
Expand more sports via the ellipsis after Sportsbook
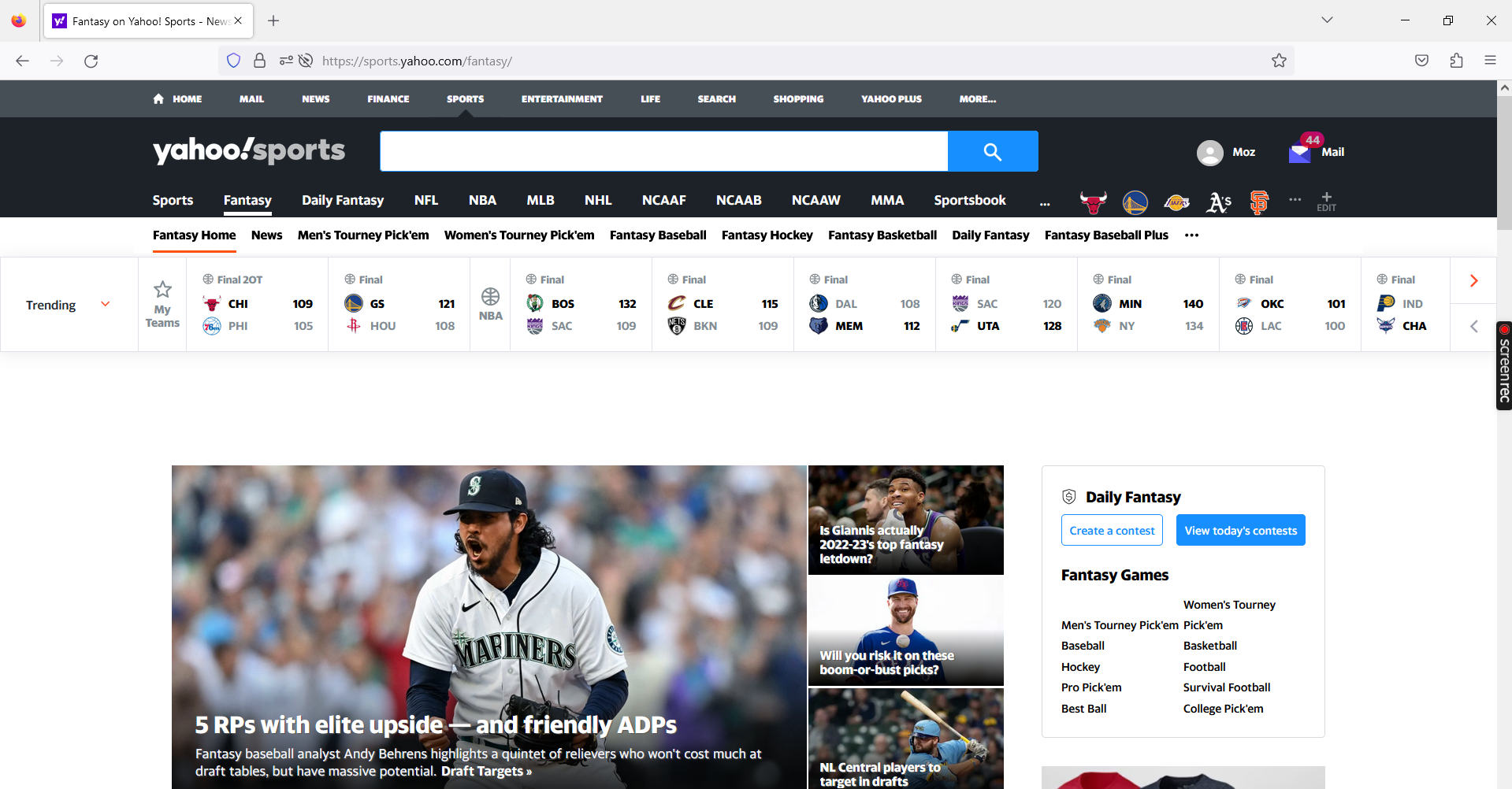tap(1045, 203)
